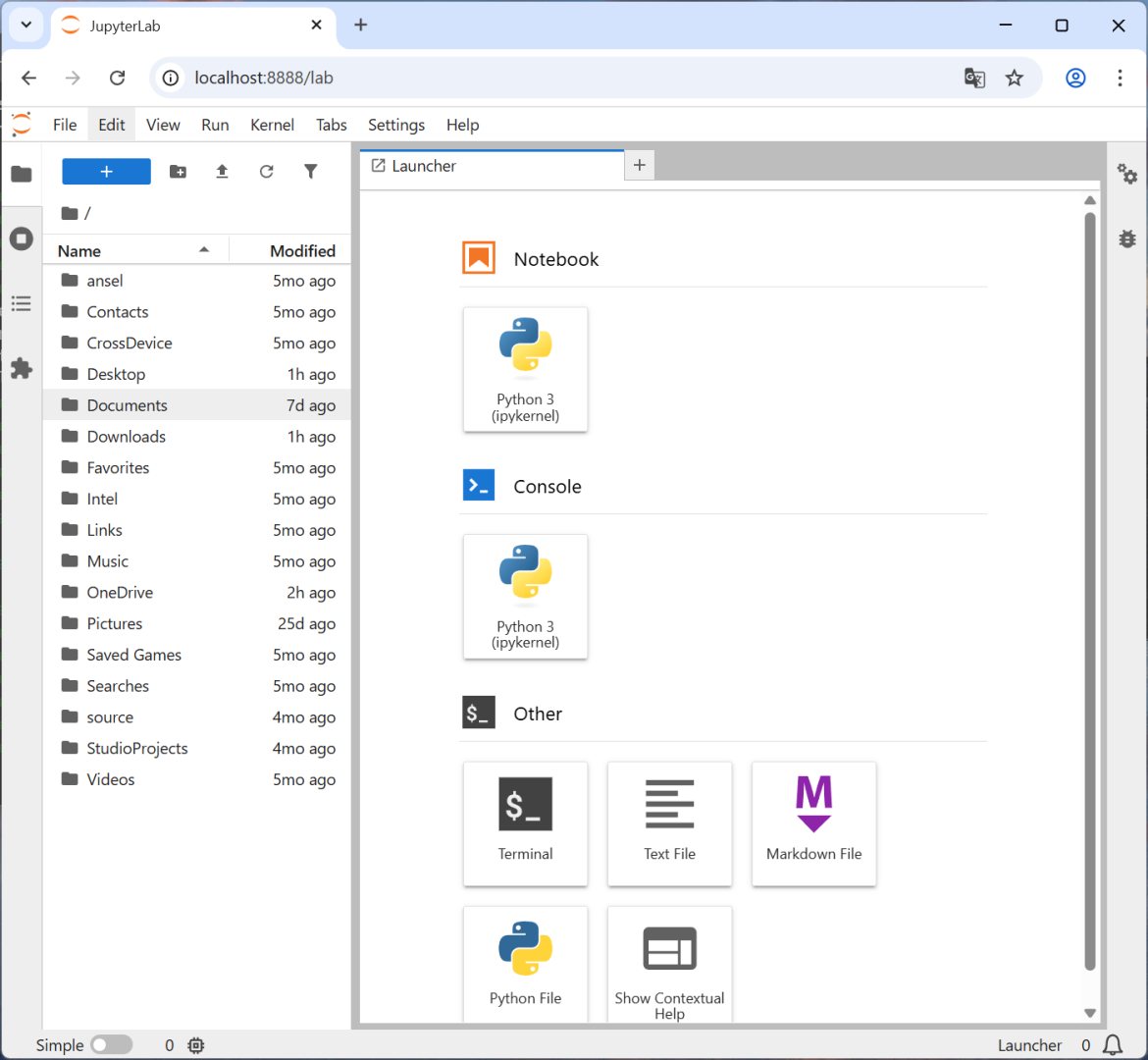Refresh the file browser list

click(267, 172)
